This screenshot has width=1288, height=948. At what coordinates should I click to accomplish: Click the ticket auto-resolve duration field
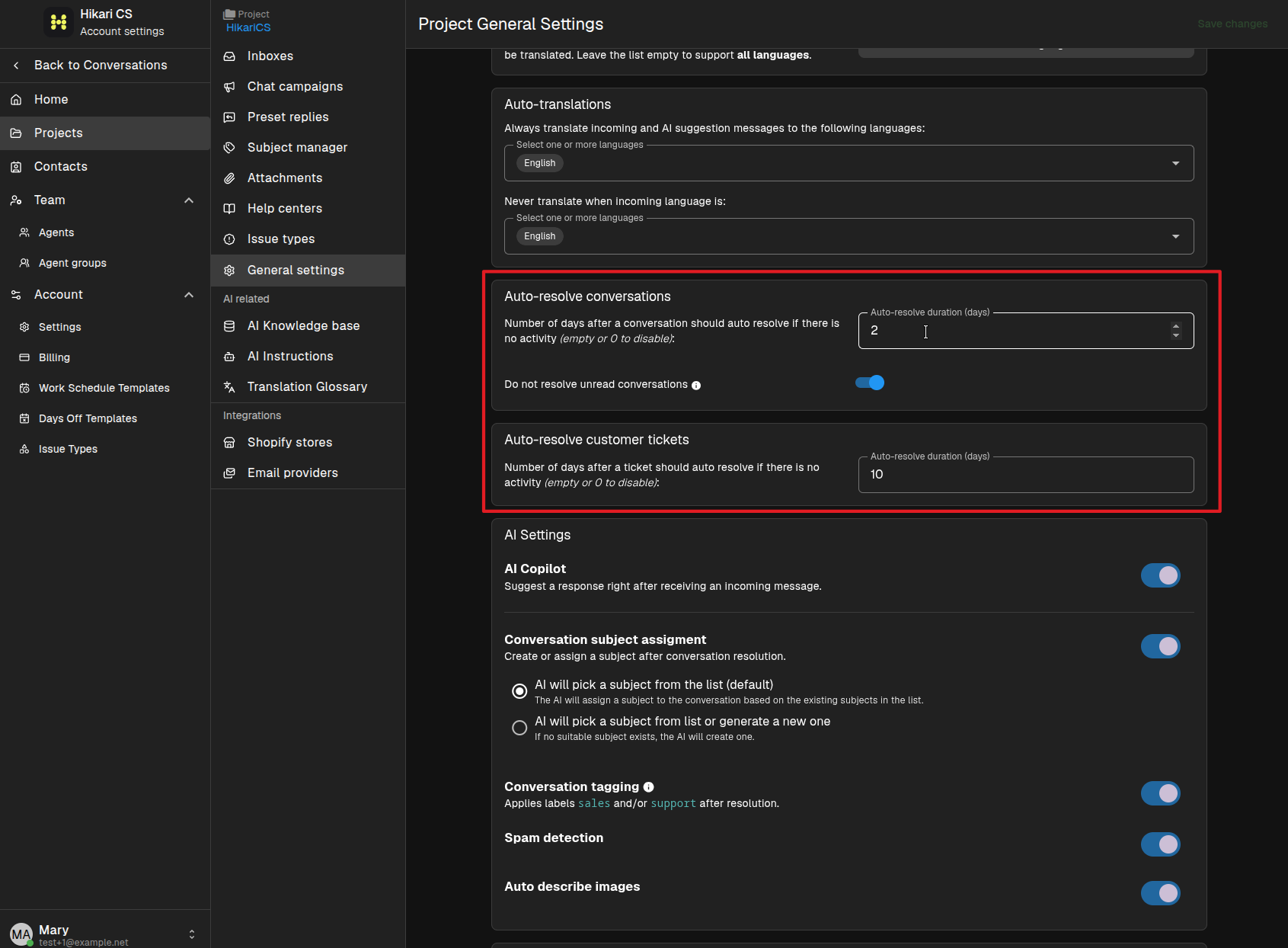1026,475
